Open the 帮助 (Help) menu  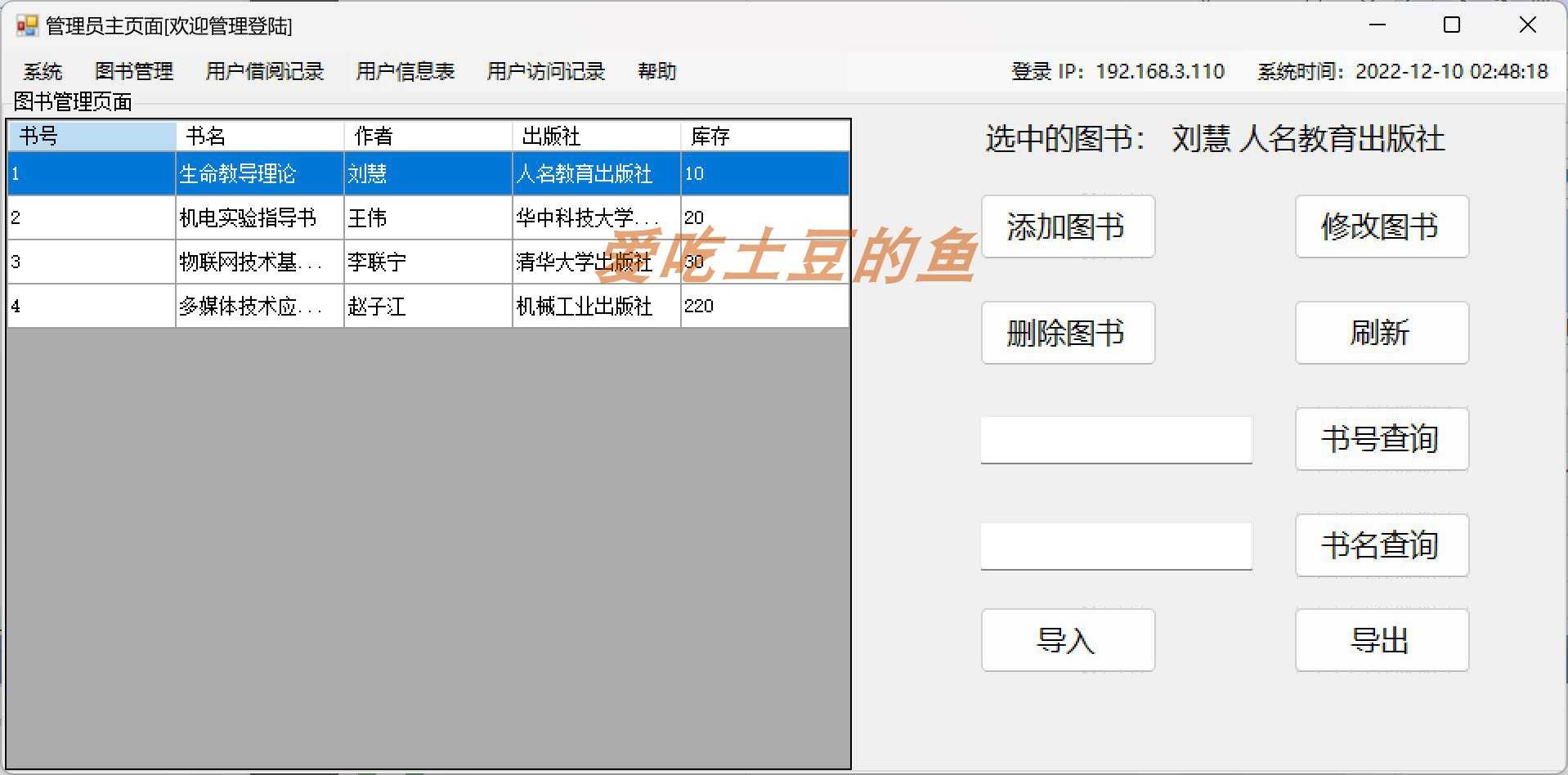[x=656, y=72]
